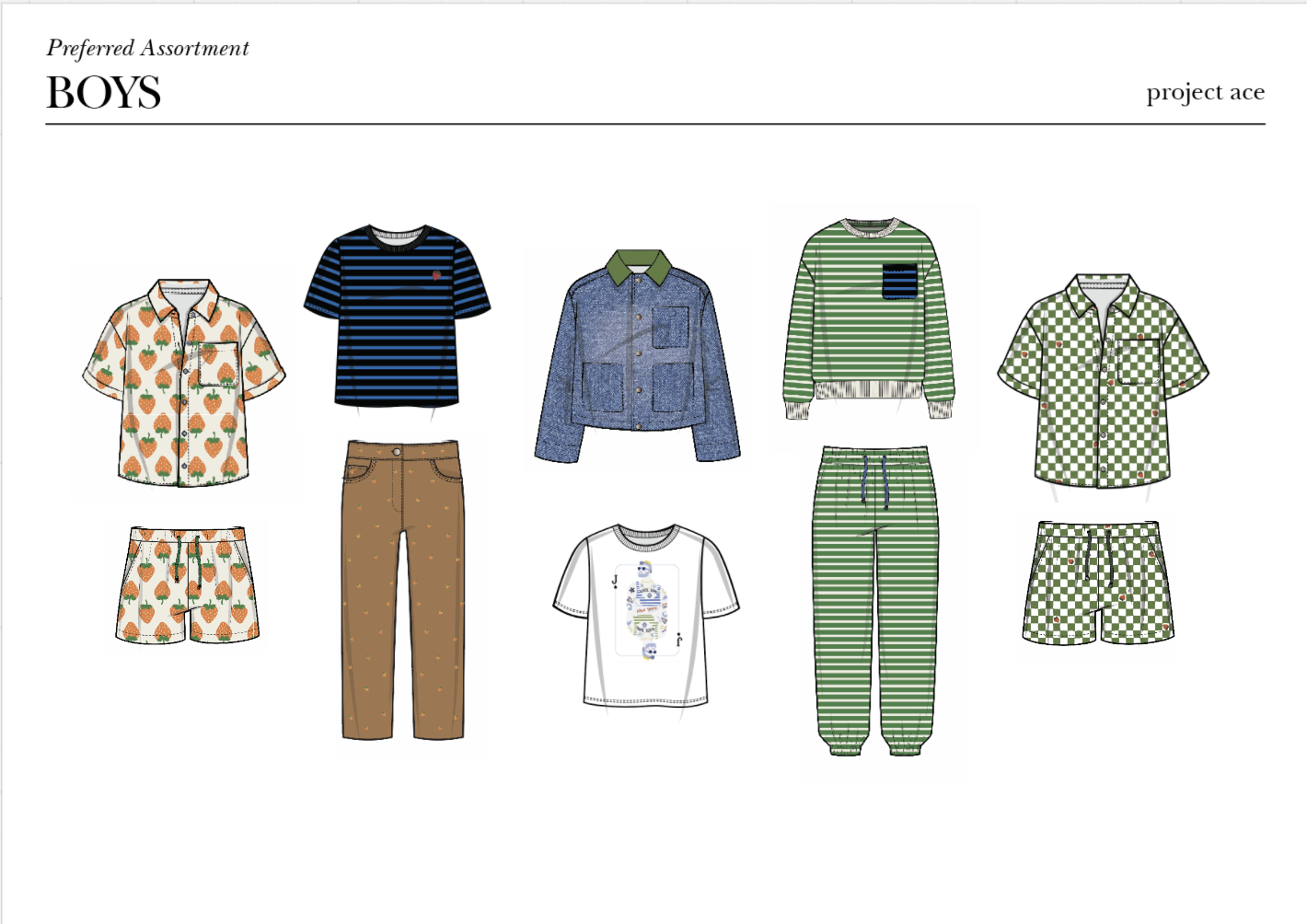Select the green striped jogger pants
The width and height of the screenshot is (1307, 924).
(875, 601)
